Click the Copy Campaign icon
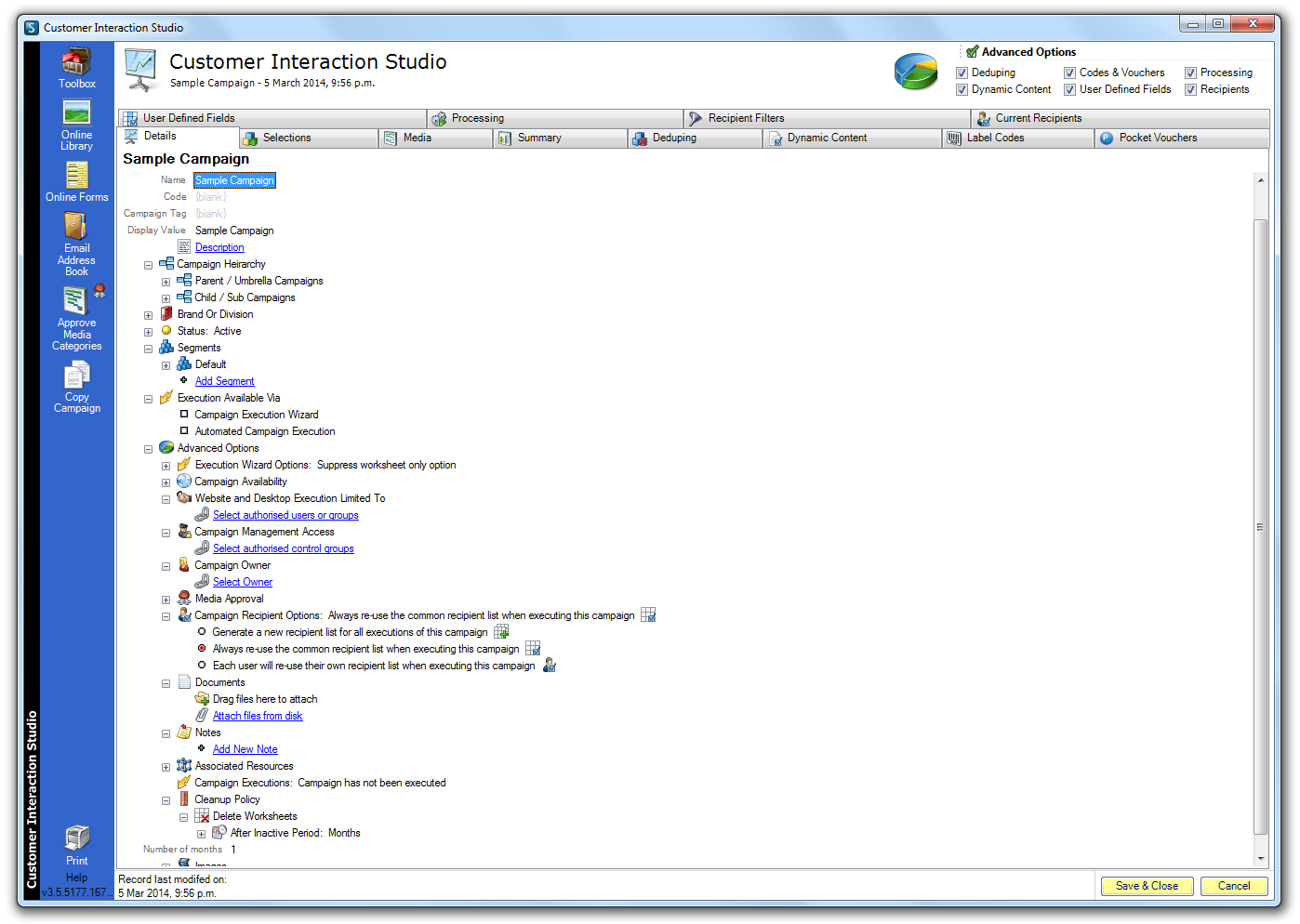Image resolution: width=1300 pixels, height=924 pixels. pyautogui.click(x=76, y=376)
